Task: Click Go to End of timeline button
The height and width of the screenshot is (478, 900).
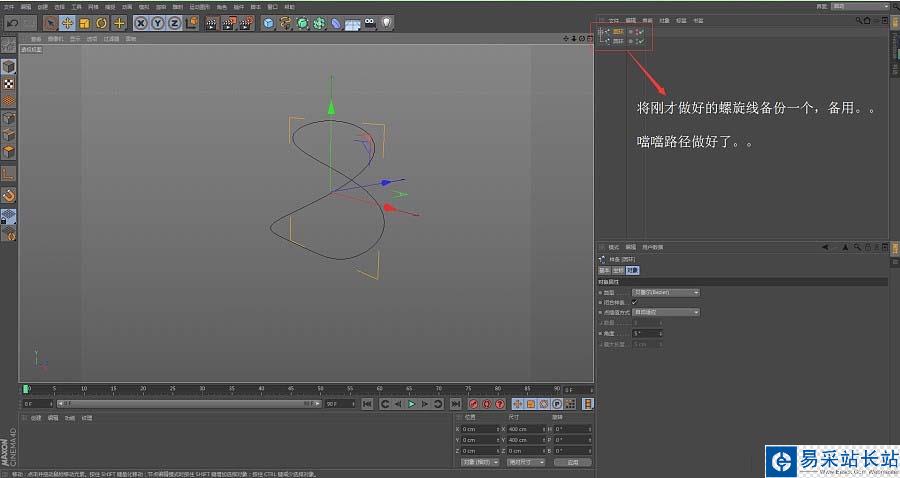Action: (455, 404)
